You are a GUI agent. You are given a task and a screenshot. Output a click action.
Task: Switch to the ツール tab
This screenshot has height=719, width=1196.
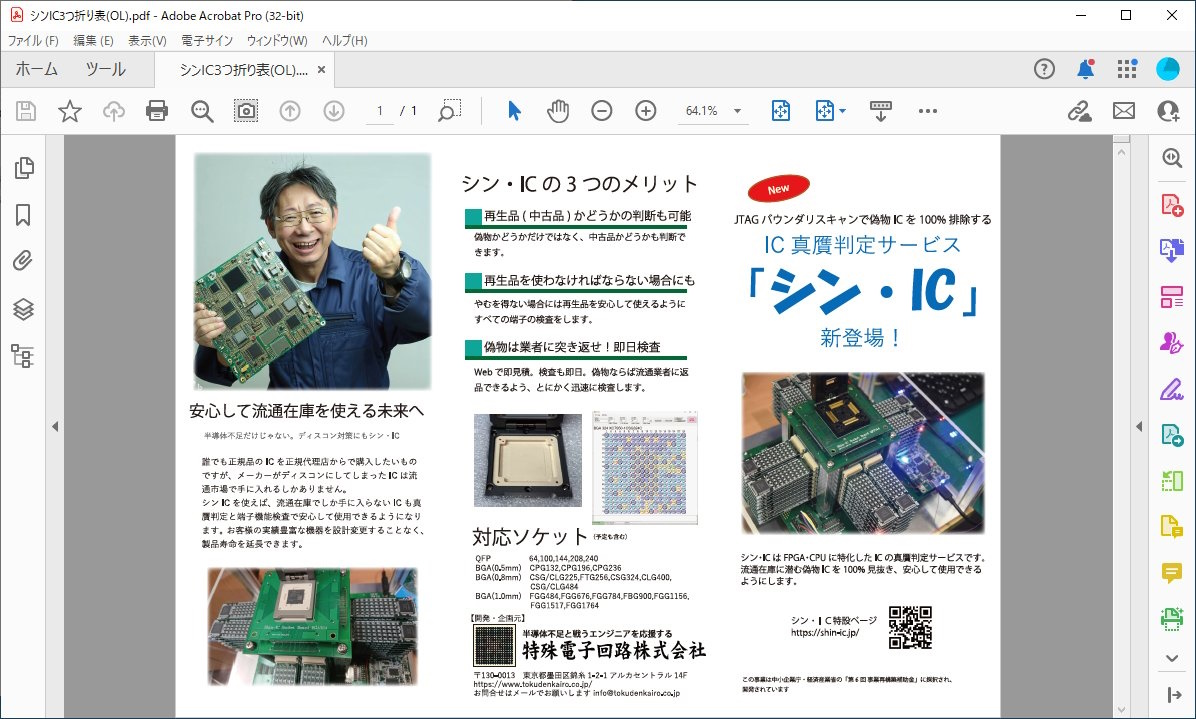(105, 69)
